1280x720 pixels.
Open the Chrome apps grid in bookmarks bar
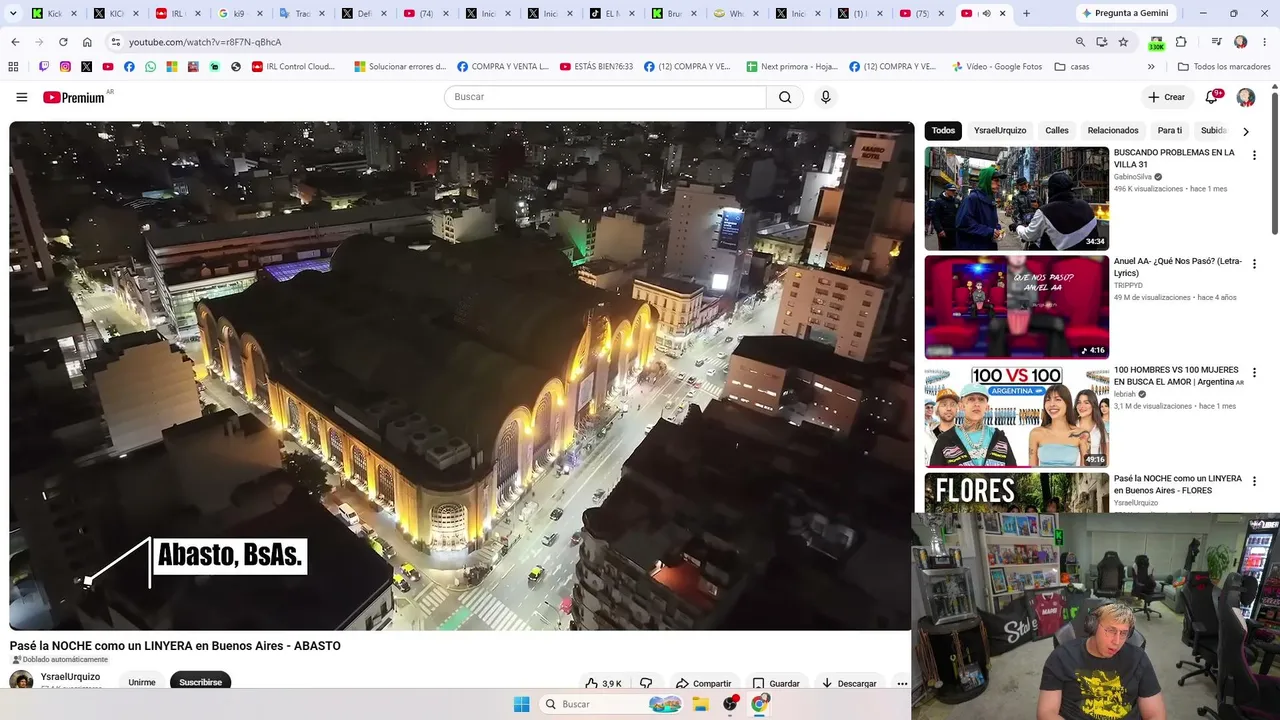13,67
